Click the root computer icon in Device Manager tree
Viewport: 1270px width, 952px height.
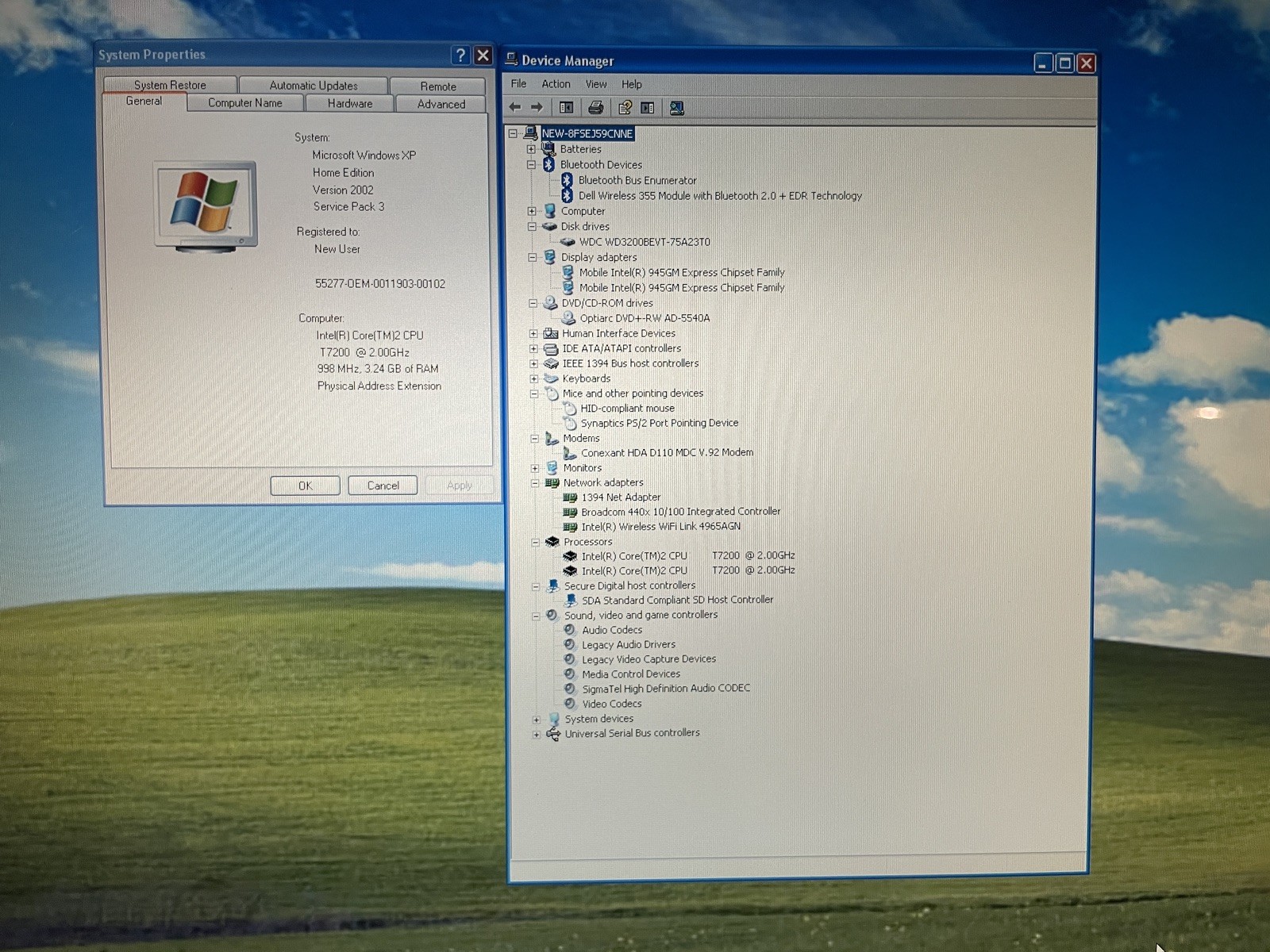tap(530, 133)
